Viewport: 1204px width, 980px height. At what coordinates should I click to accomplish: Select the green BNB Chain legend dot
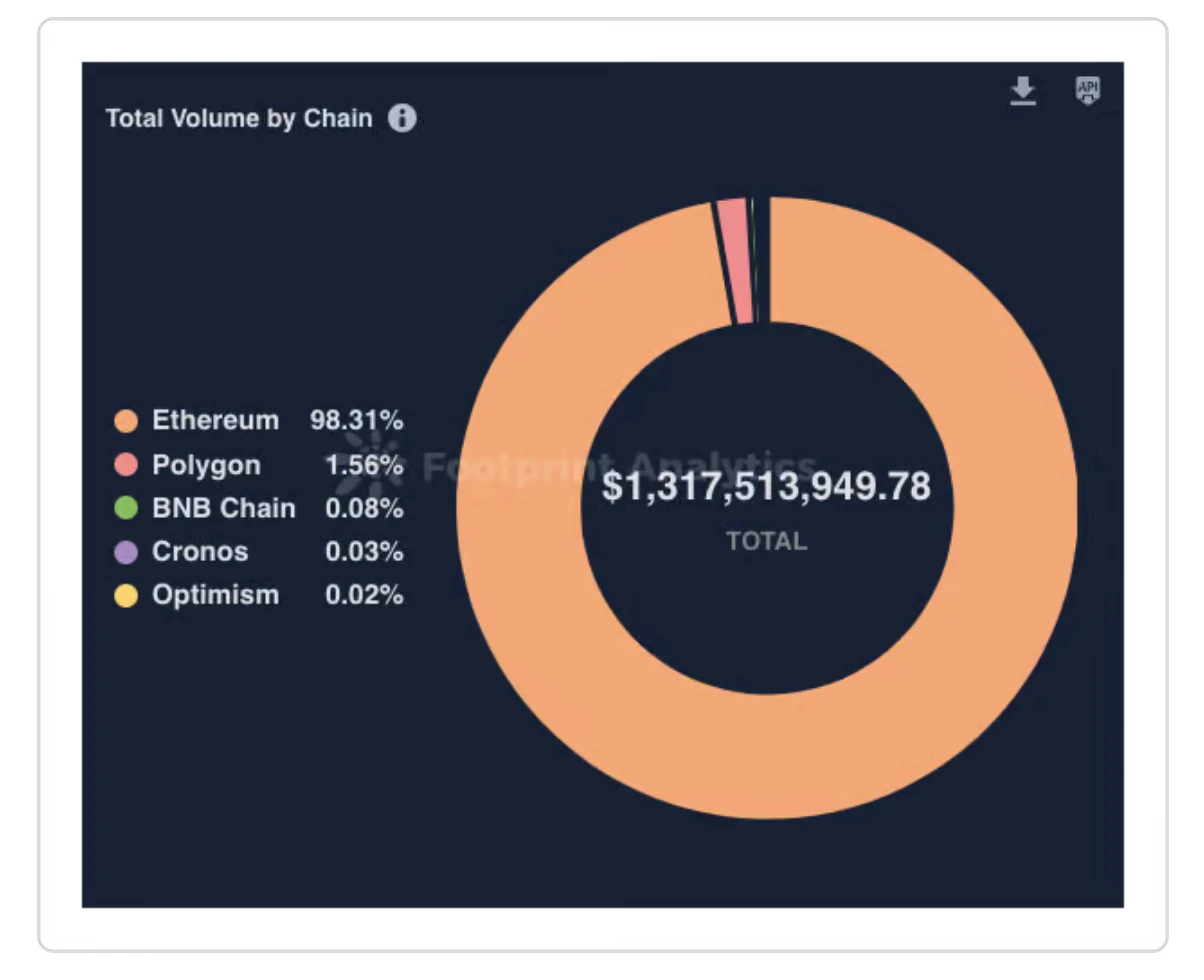[x=126, y=509]
